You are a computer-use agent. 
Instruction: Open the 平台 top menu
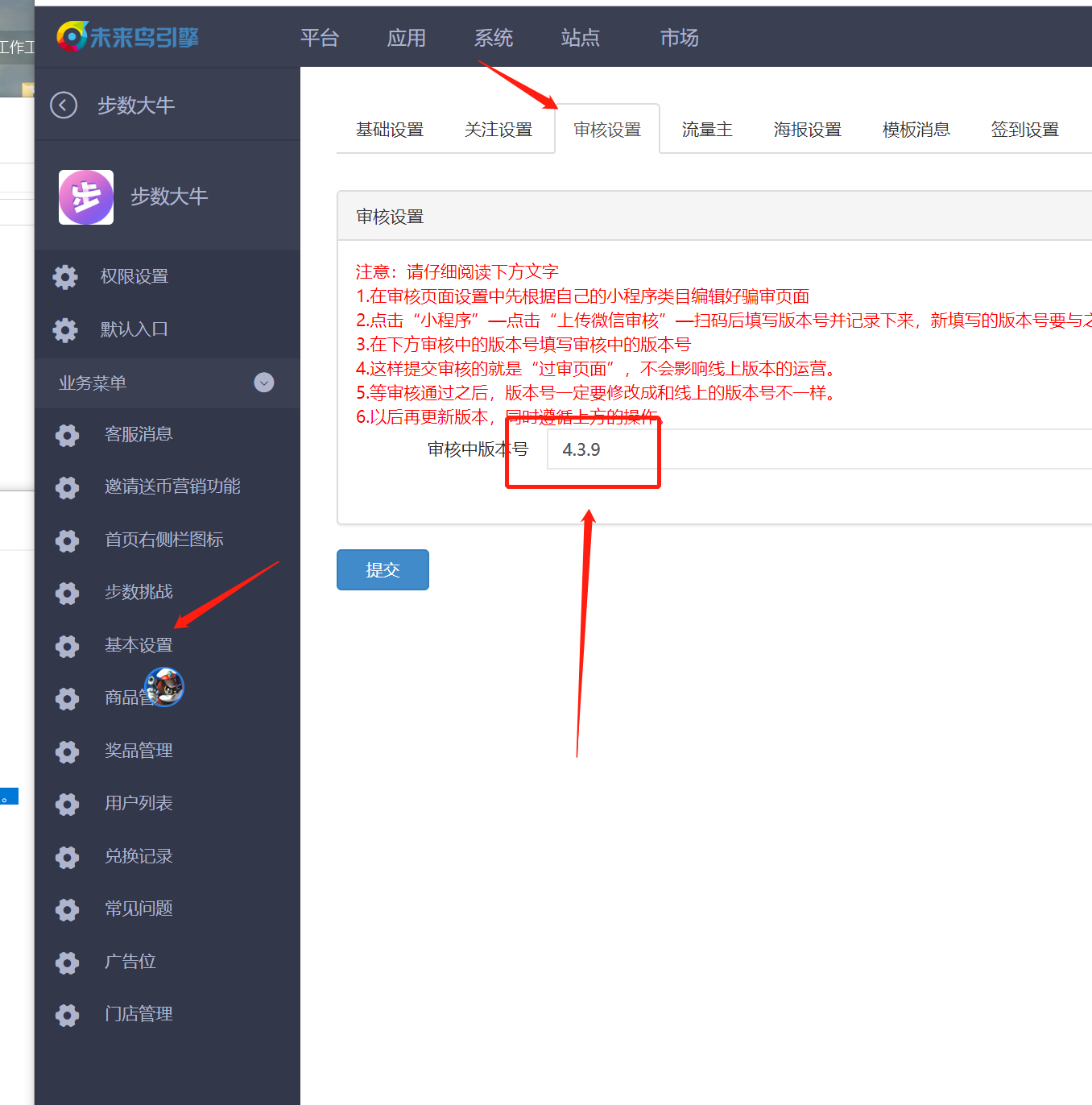pyautogui.click(x=320, y=38)
